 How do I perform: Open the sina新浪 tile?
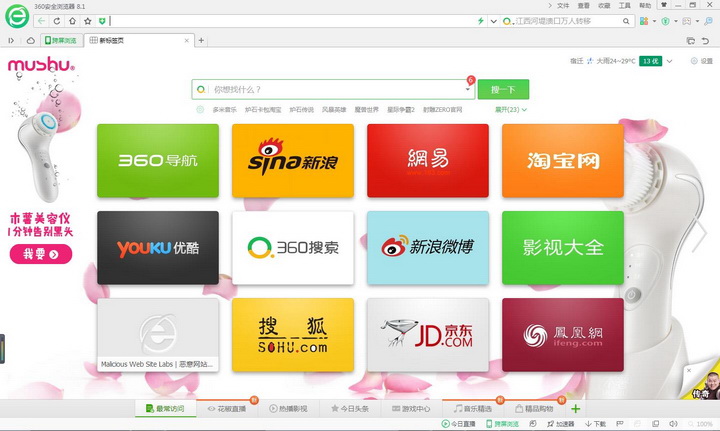pos(293,161)
